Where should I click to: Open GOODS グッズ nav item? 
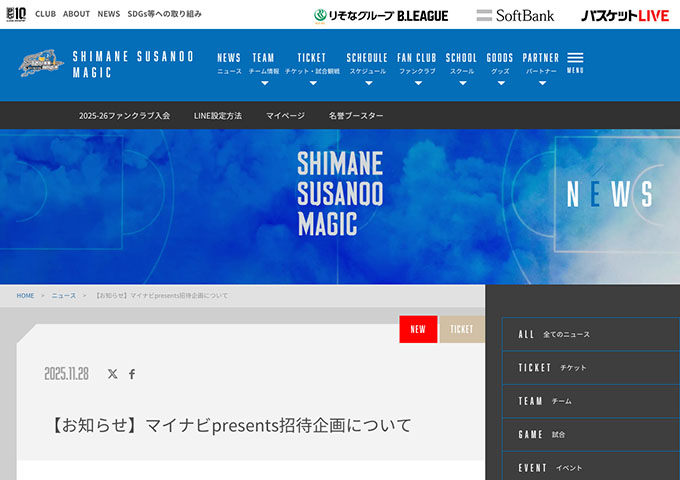(500, 63)
